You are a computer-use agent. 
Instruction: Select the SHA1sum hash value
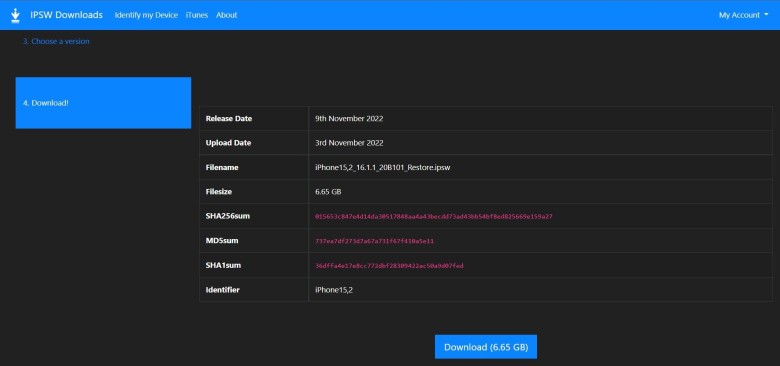click(x=389, y=266)
